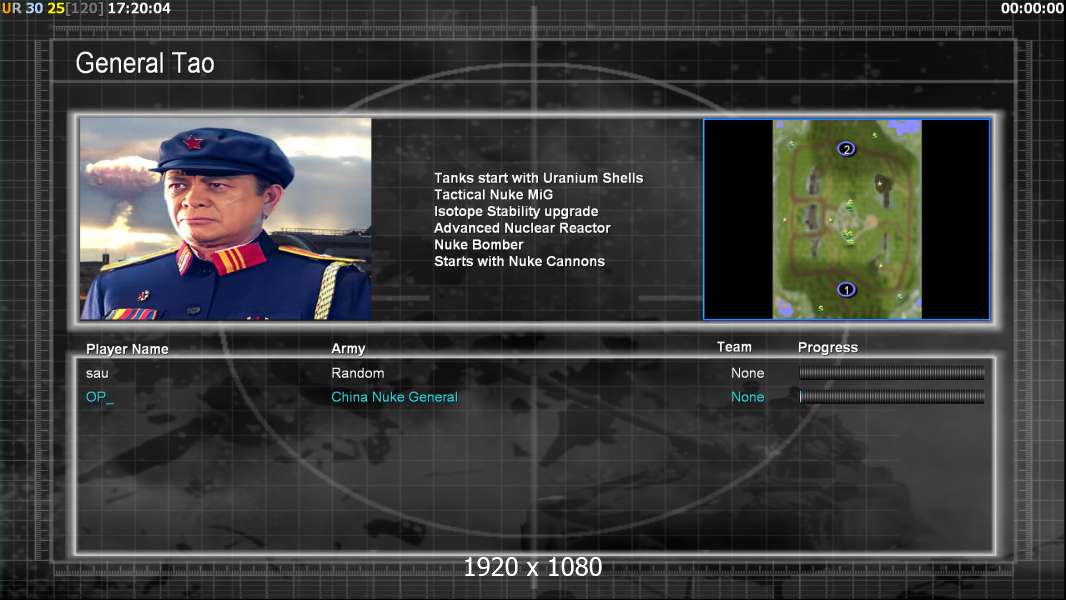This screenshot has width=1066, height=600.
Task: Click the 'General Tao' title text
Action: 145,63
